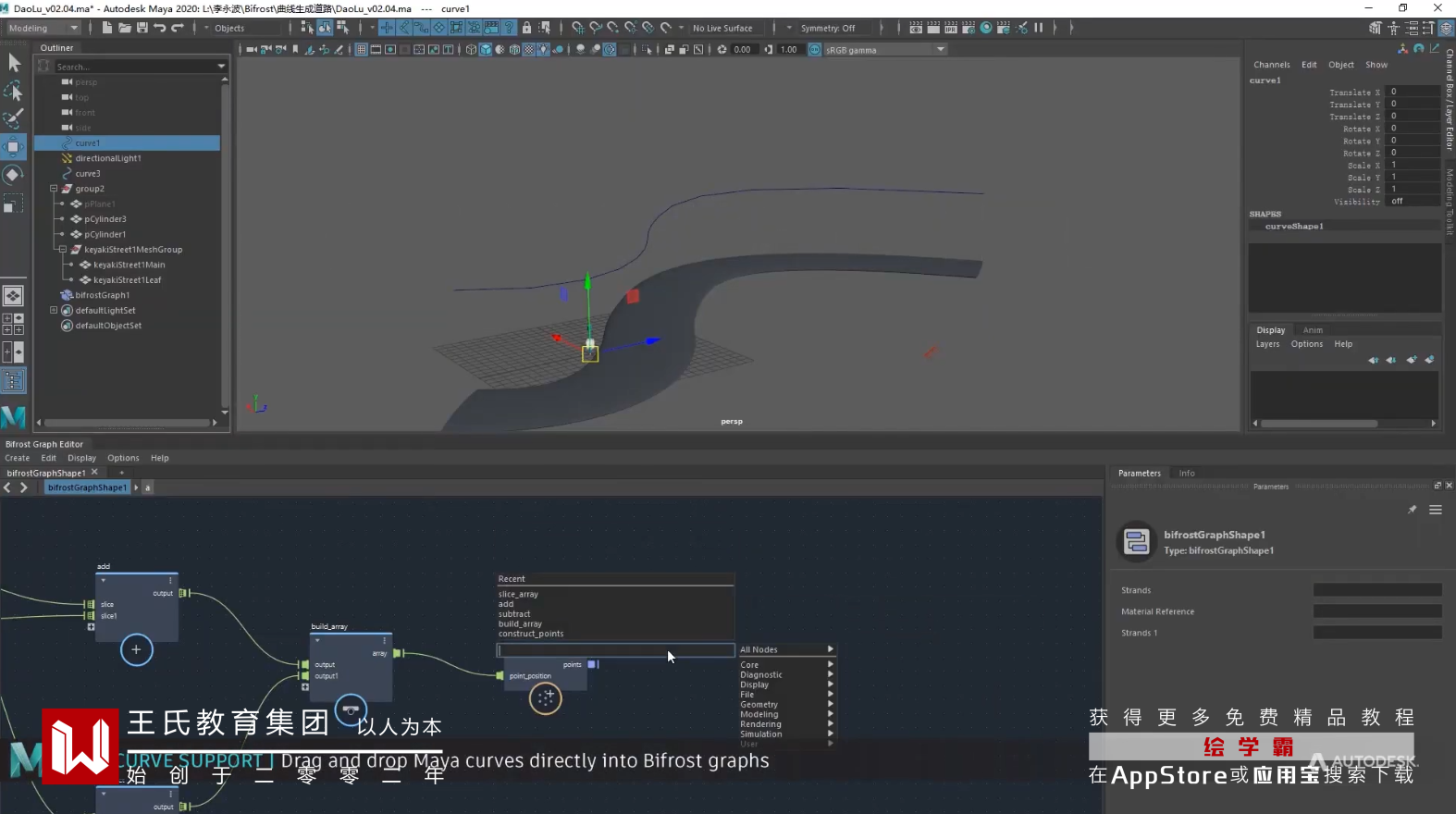Activate the Lasso select tool
Screen dimensions: 1456x814
14,91
